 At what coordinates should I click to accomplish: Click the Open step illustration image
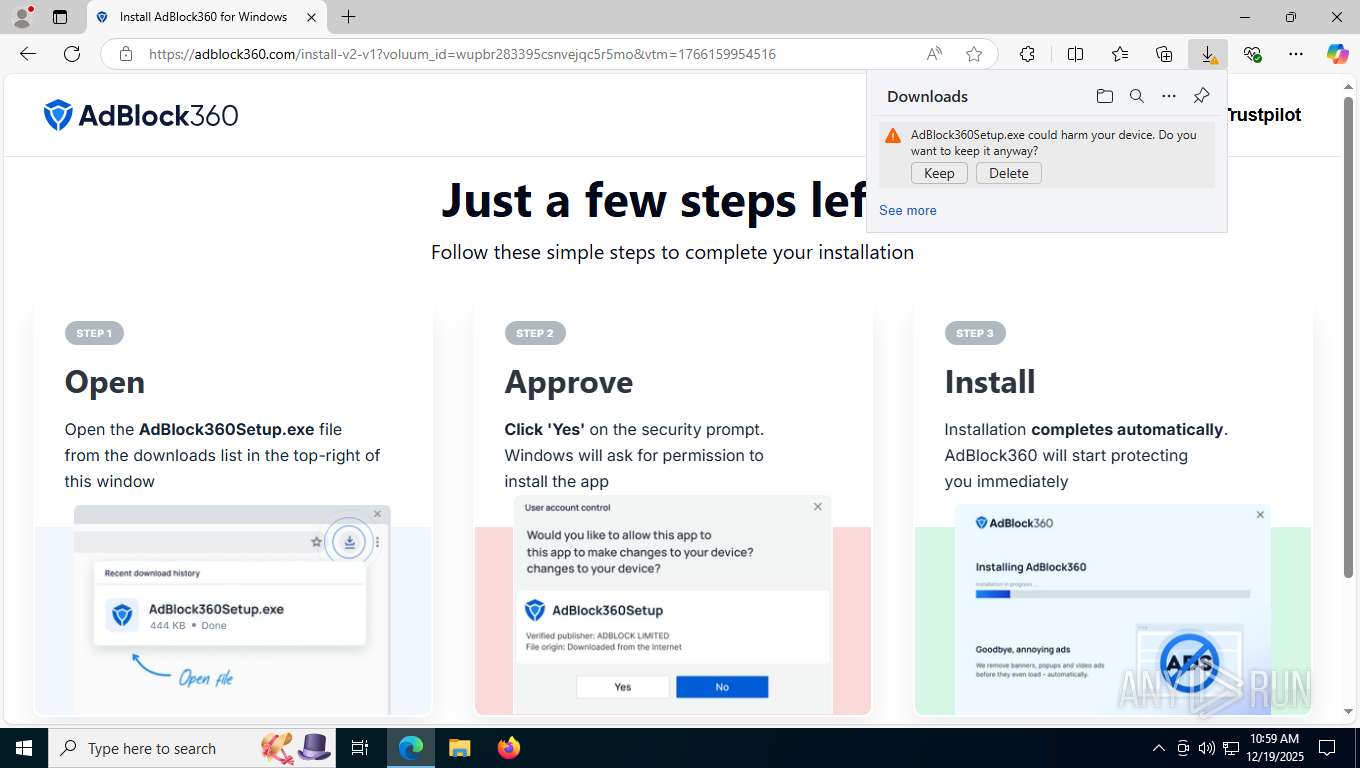pyautogui.click(x=233, y=609)
